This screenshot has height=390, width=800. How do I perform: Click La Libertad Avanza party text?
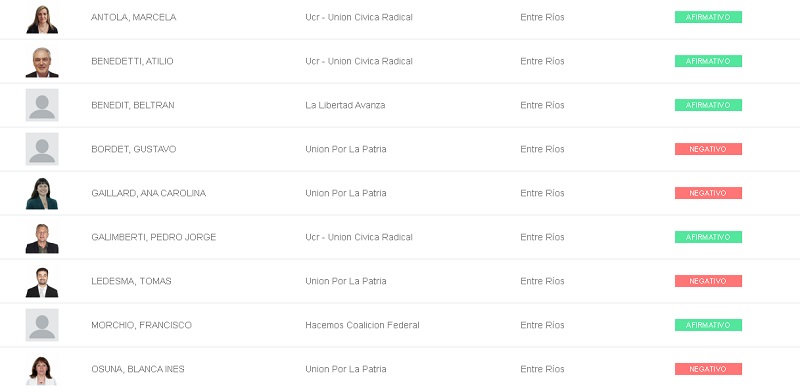coord(345,105)
